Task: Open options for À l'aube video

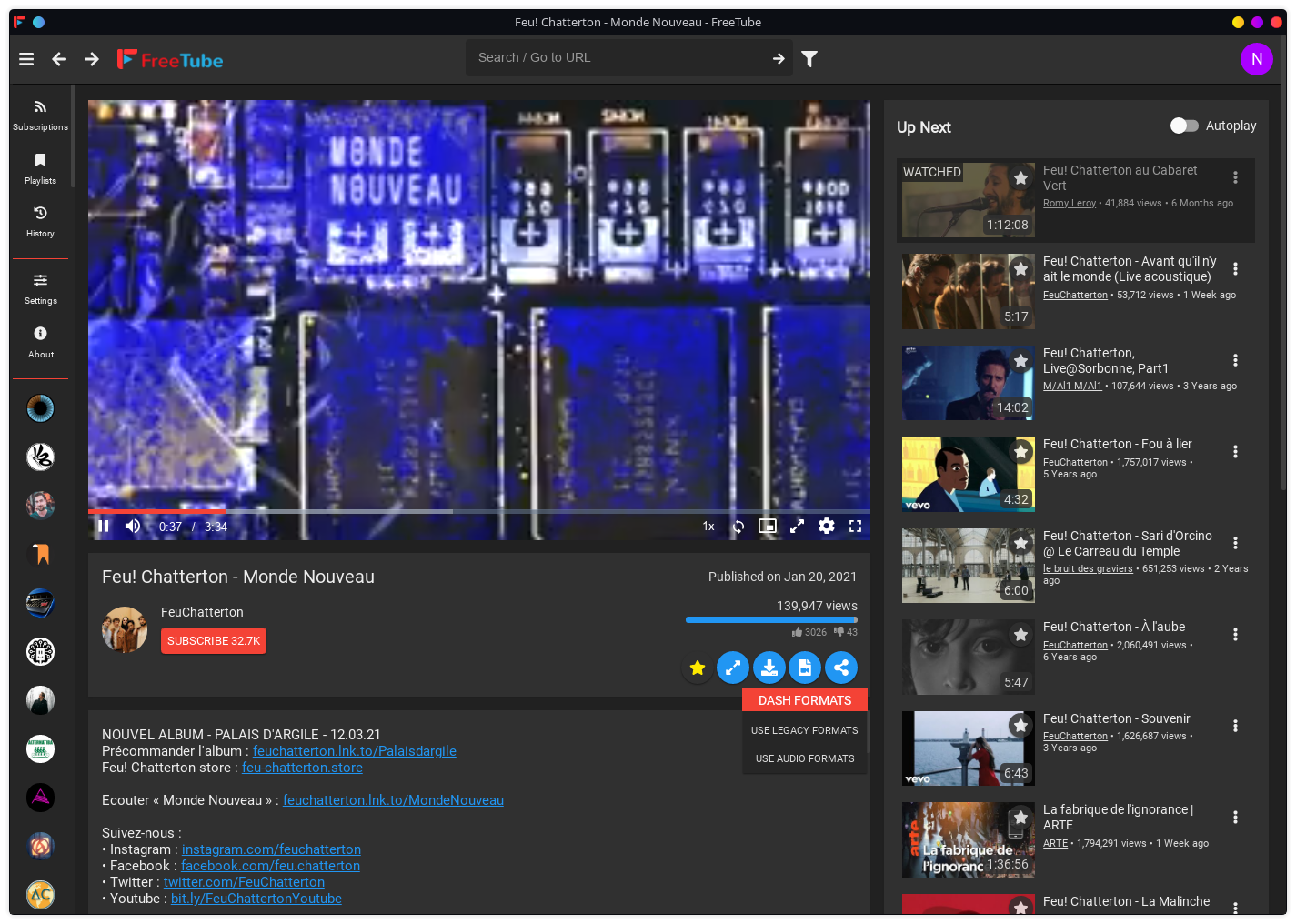Action: 1235,634
